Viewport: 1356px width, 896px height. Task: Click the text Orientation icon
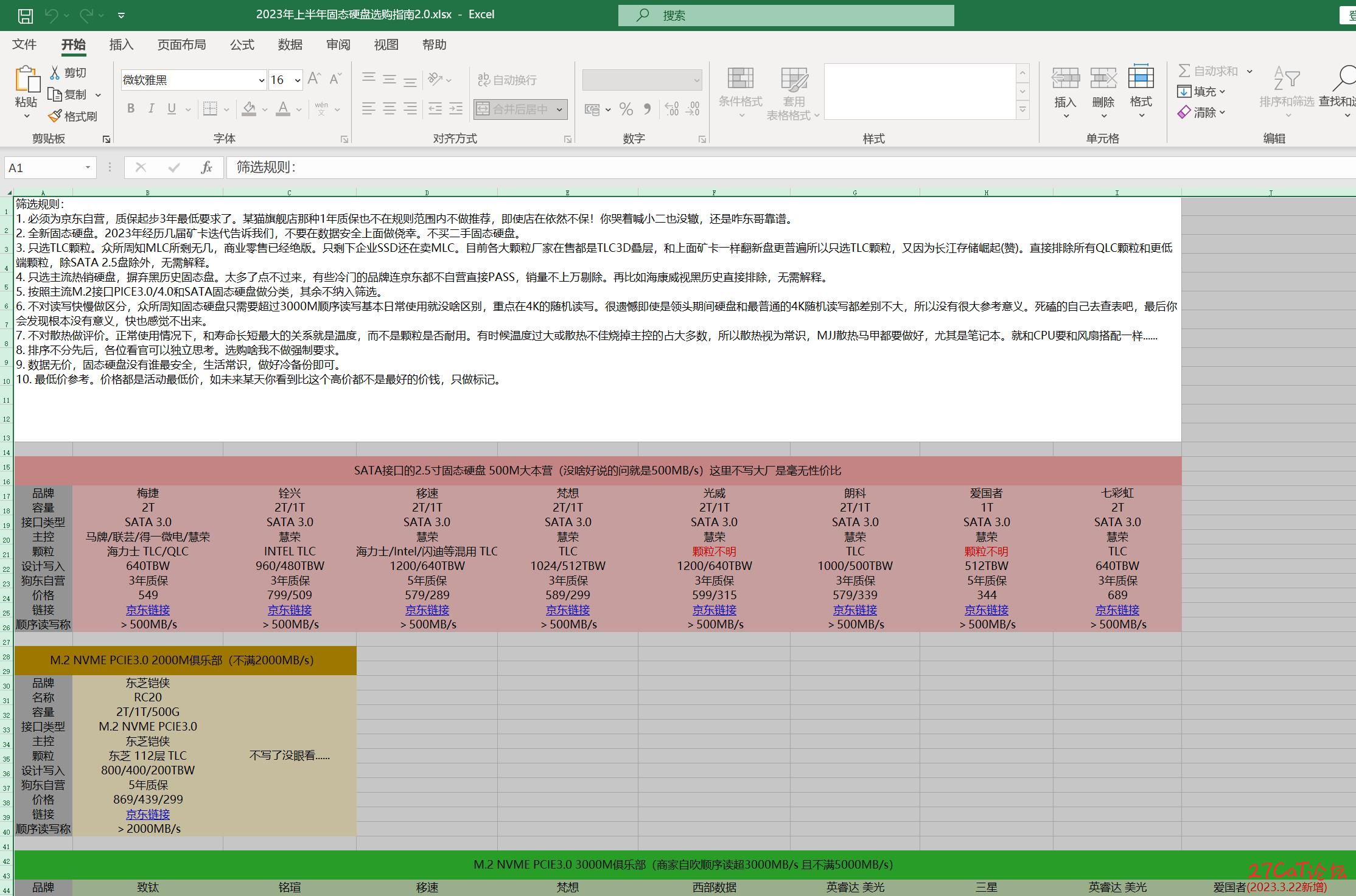[x=435, y=79]
